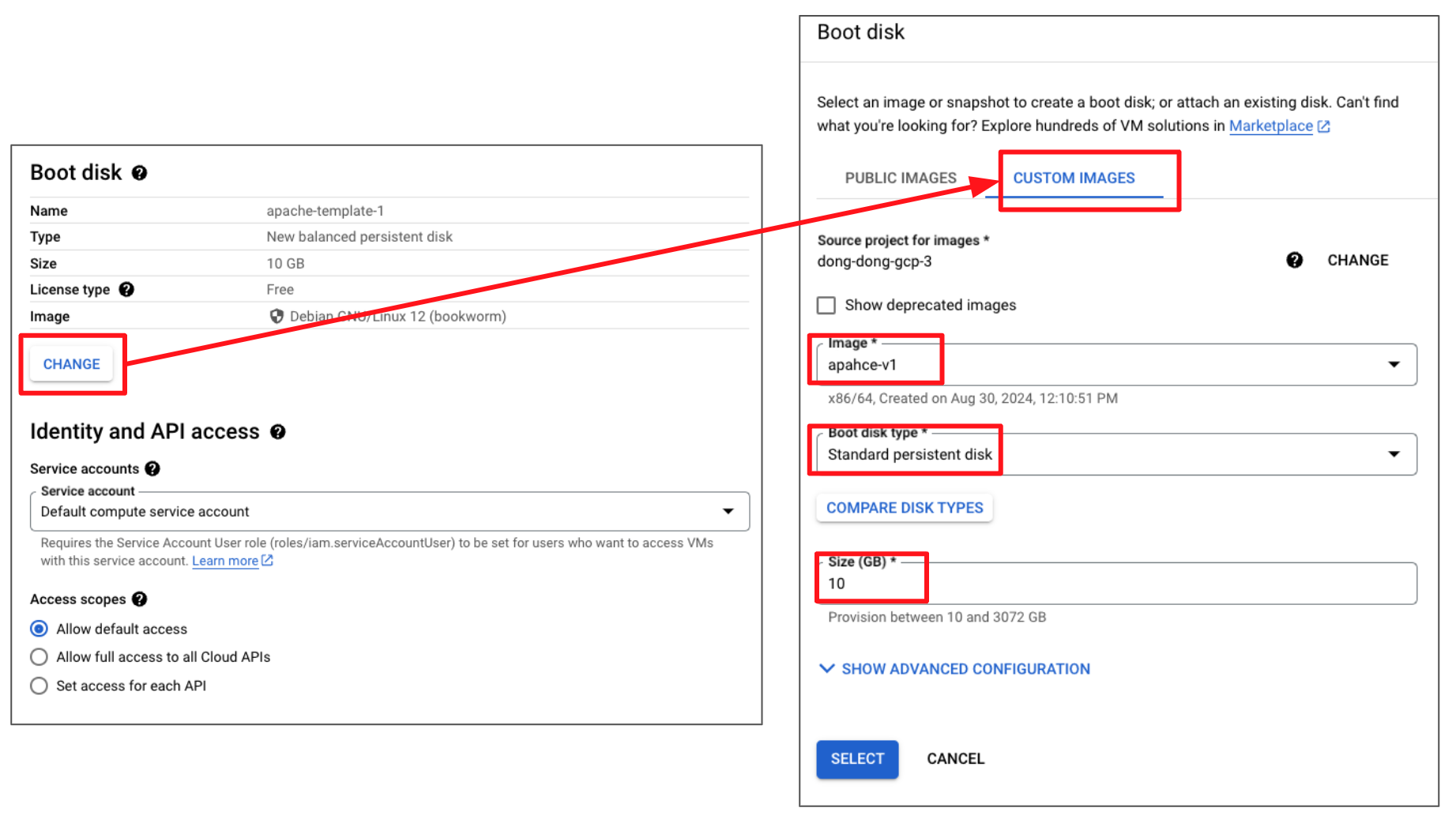Screen dimensions: 1456x819
Task: Open Identity and API access help icon
Action: (x=278, y=432)
